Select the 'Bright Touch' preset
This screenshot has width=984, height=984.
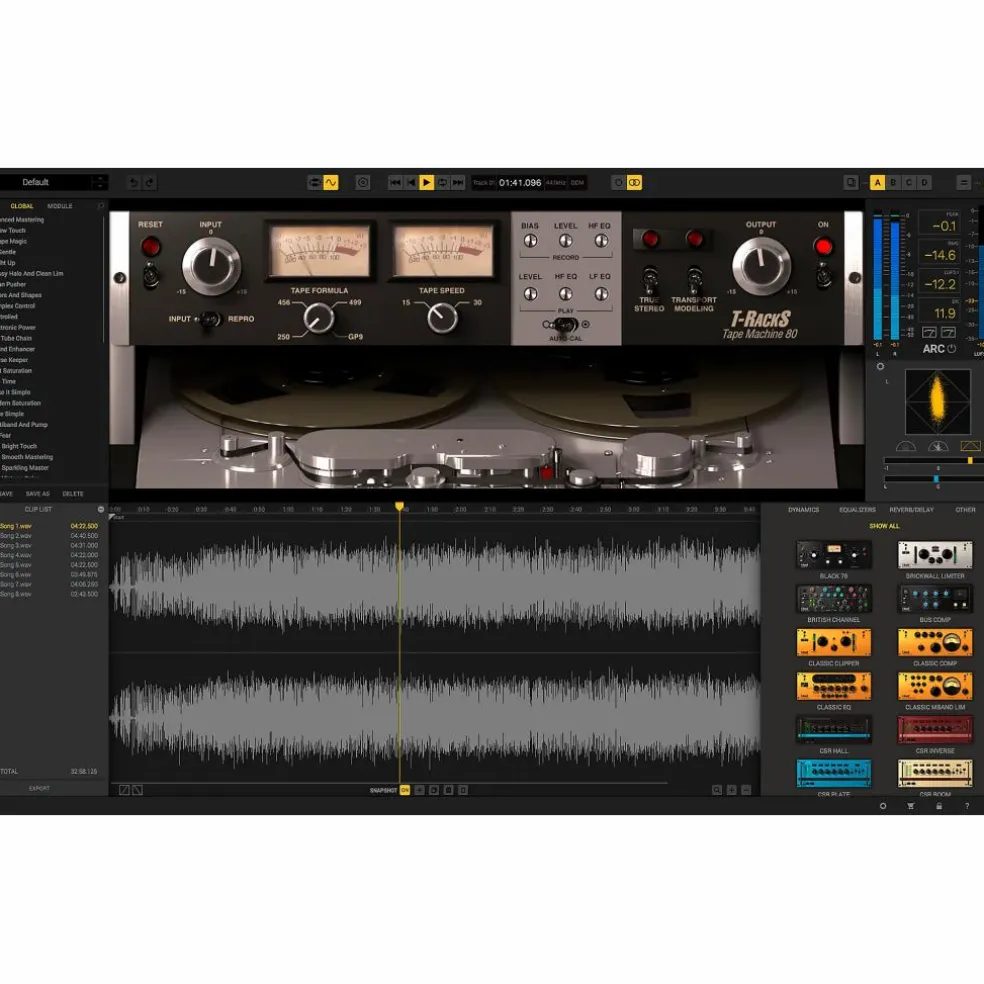(x=19, y=446)
